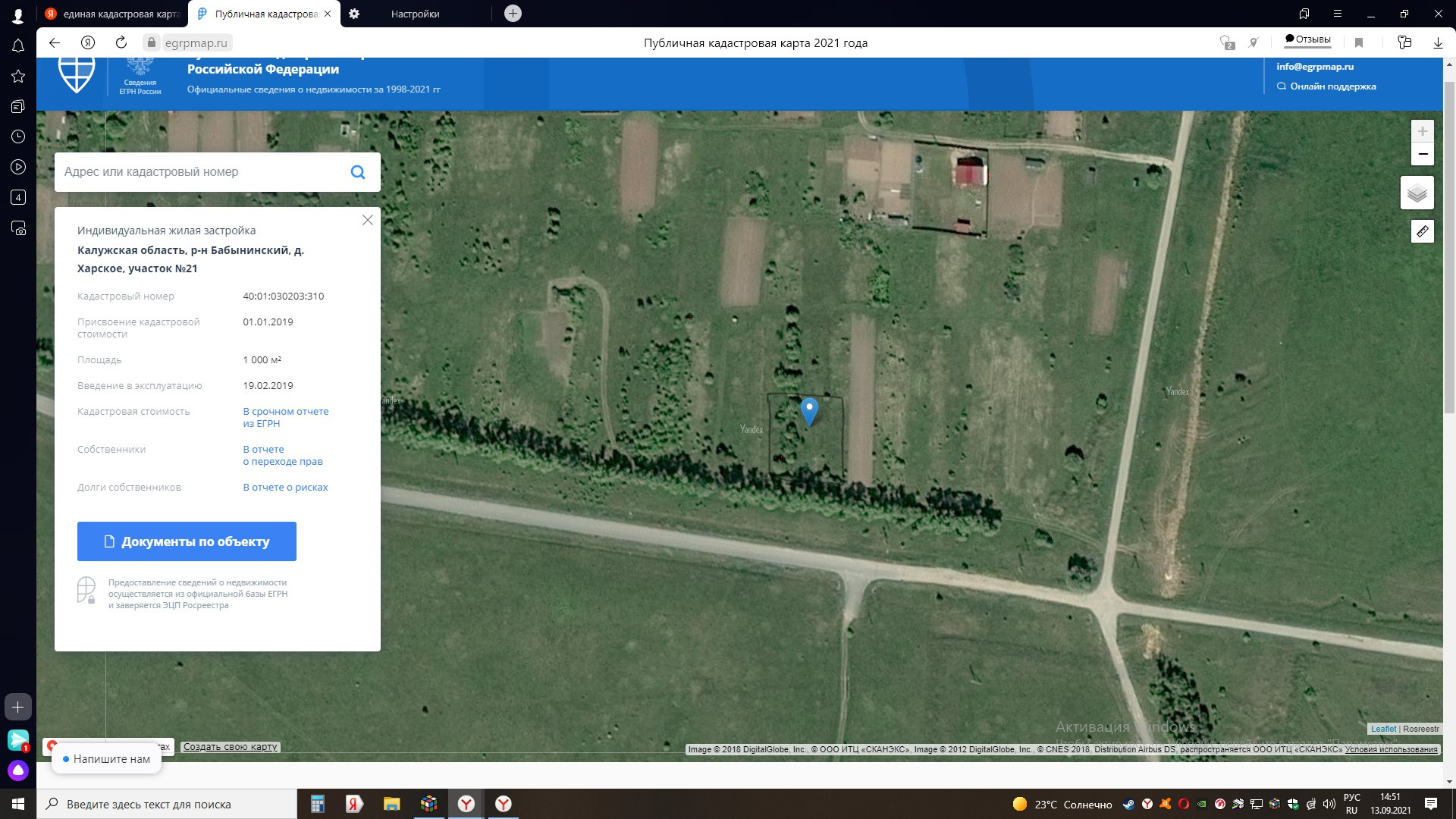Open the Yandex Browser main menu
Viewport: 1456px width, 819px height.
click(1338, 14)
